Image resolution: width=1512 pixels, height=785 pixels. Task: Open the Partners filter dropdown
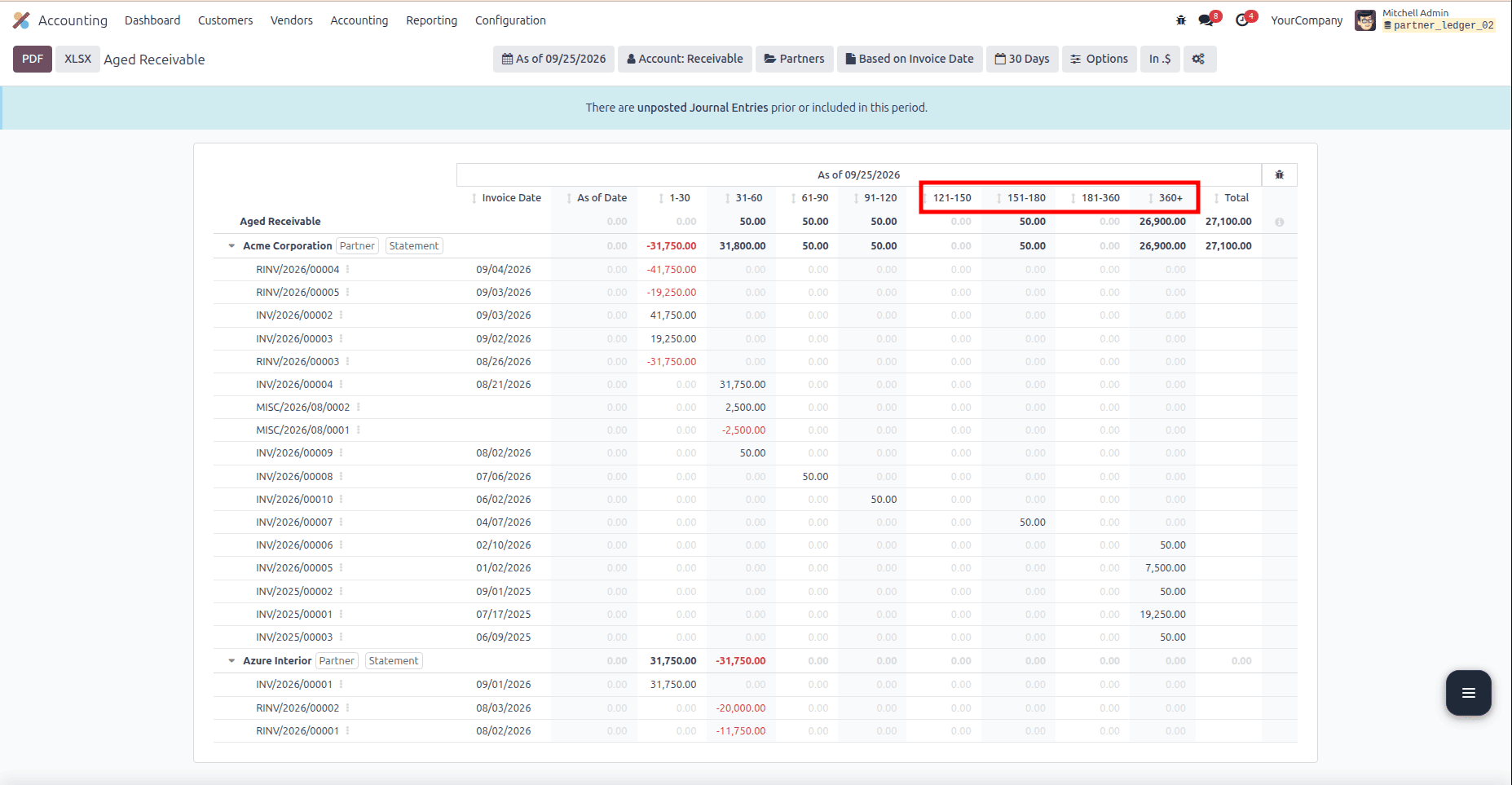click(795, 59)
